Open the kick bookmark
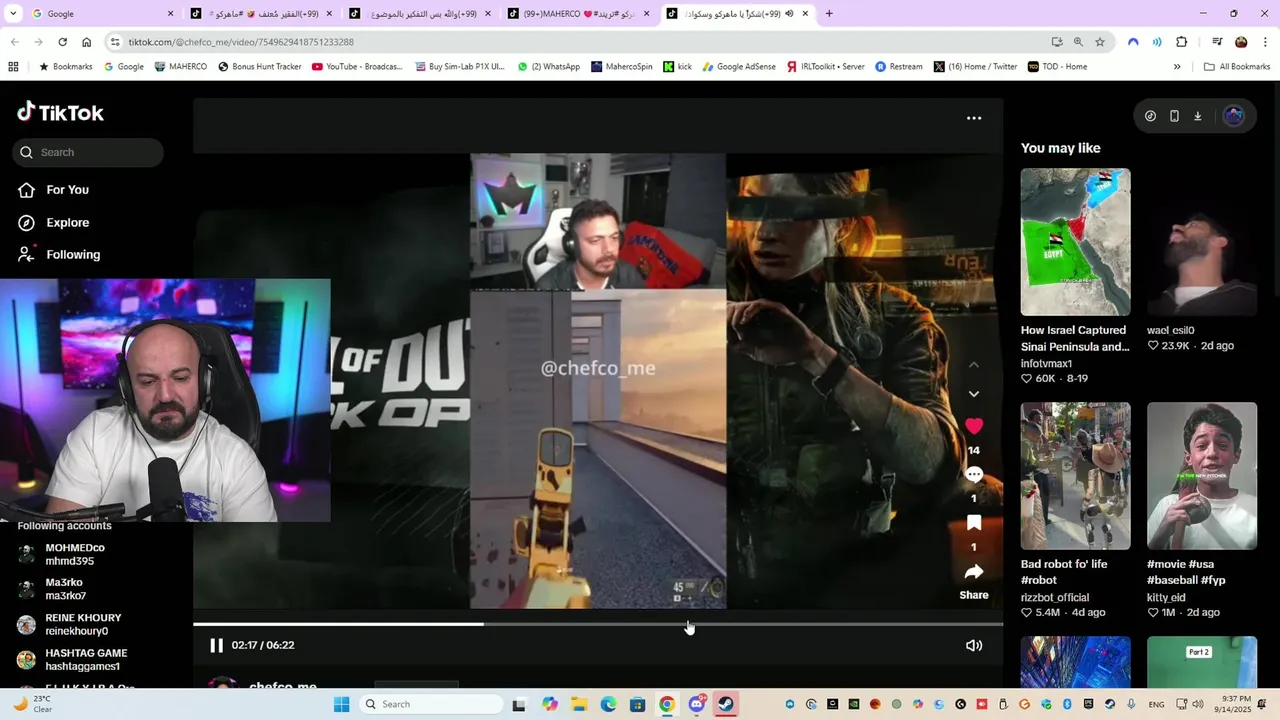 677,67
